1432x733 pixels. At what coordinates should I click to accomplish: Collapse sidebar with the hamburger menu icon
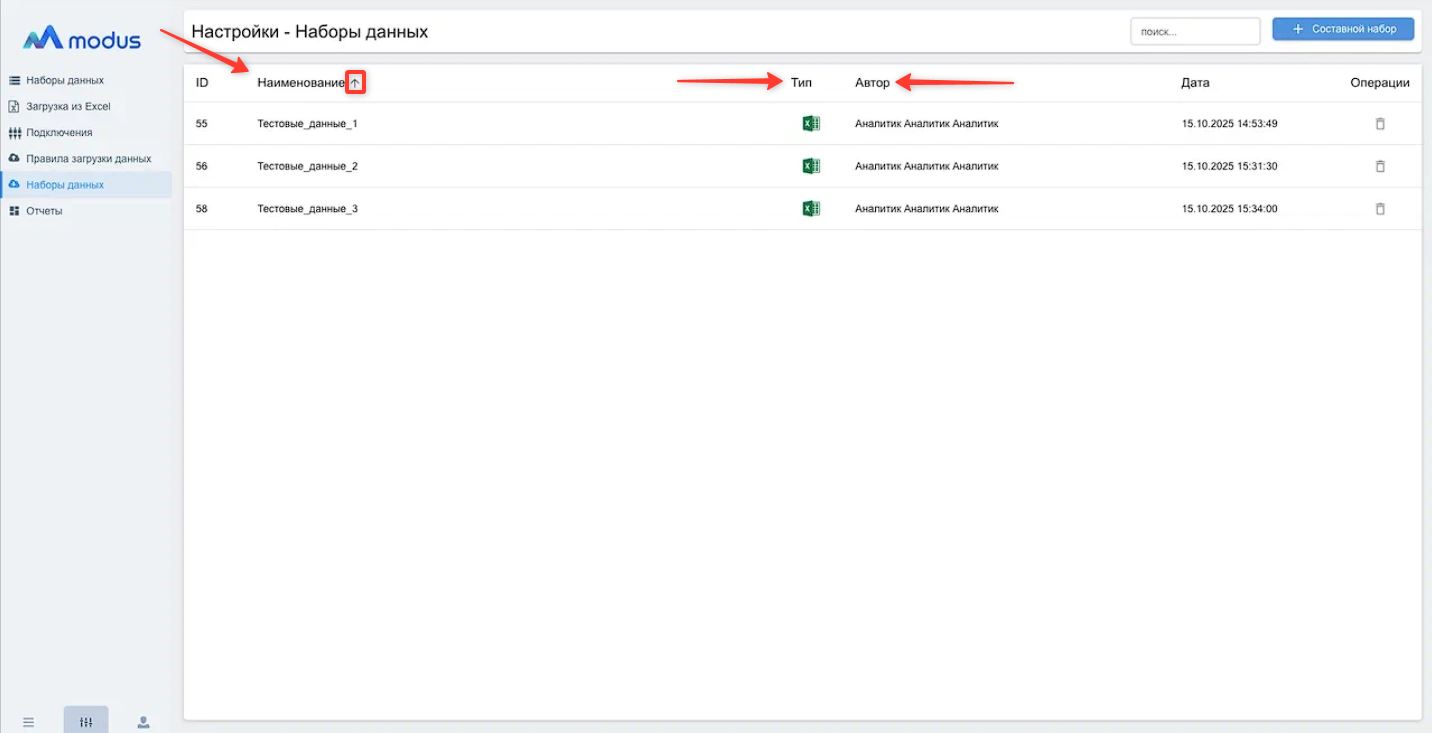tap(28, 722)
